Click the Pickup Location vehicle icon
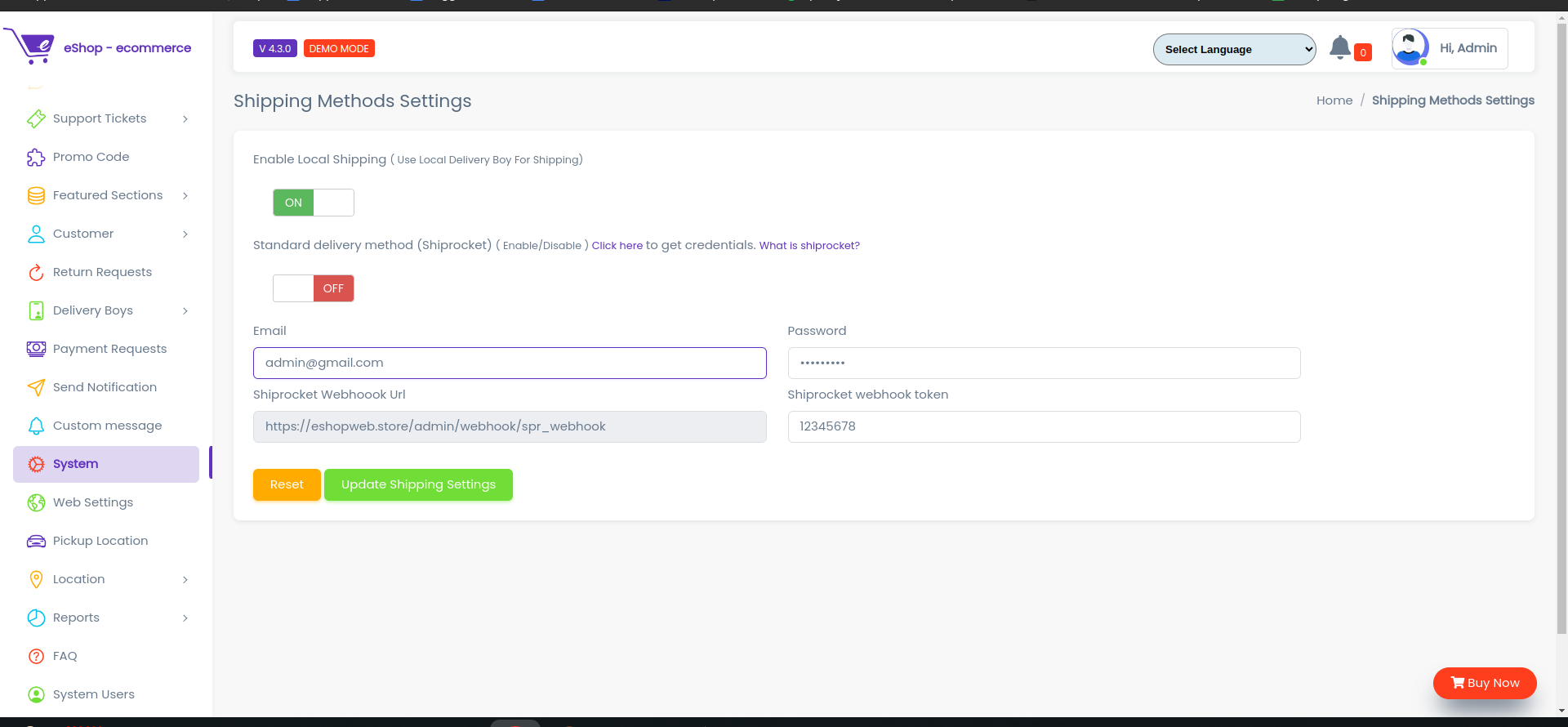 tap(36, 541)
